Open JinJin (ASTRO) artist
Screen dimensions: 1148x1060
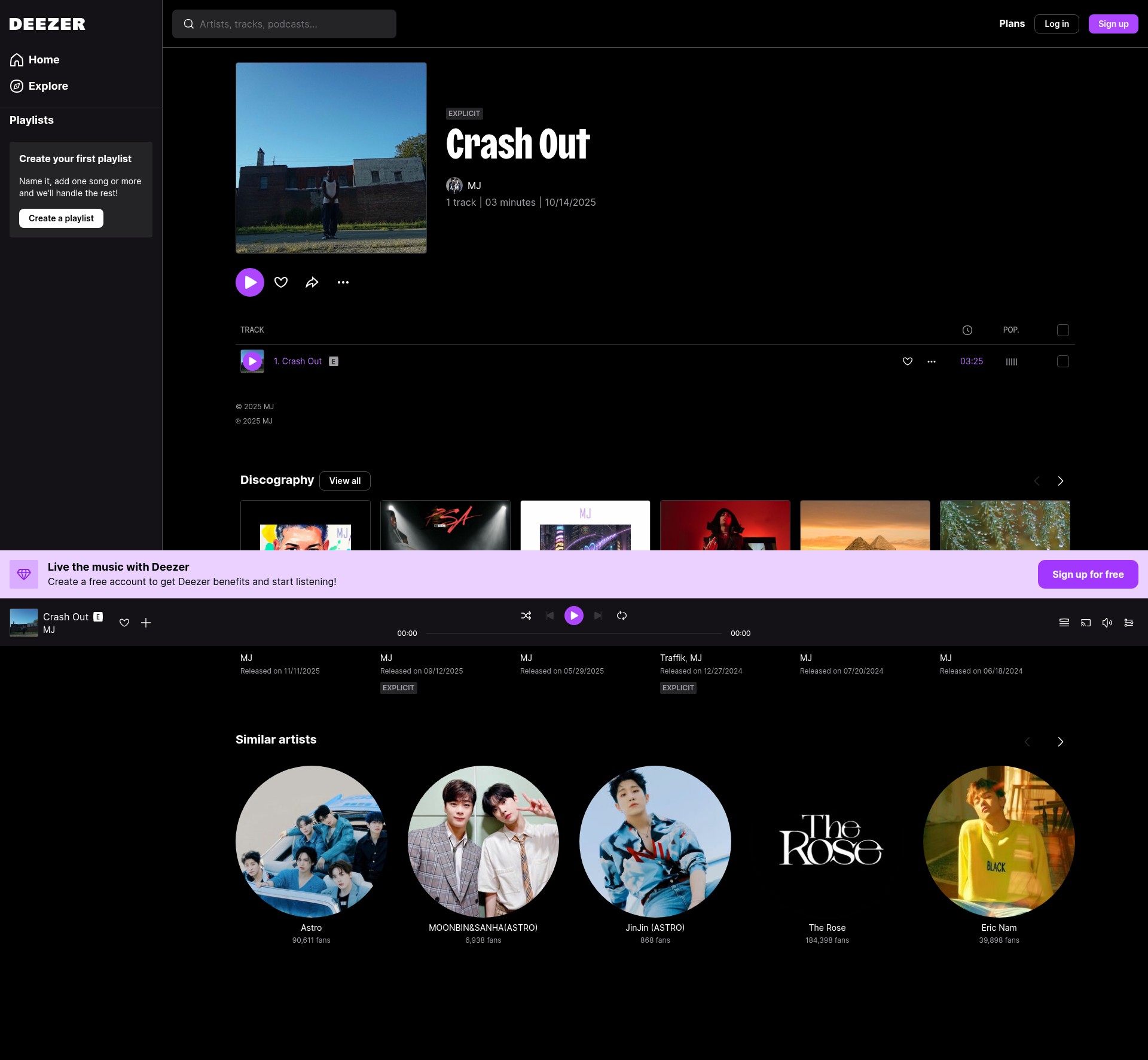[655, 842]
